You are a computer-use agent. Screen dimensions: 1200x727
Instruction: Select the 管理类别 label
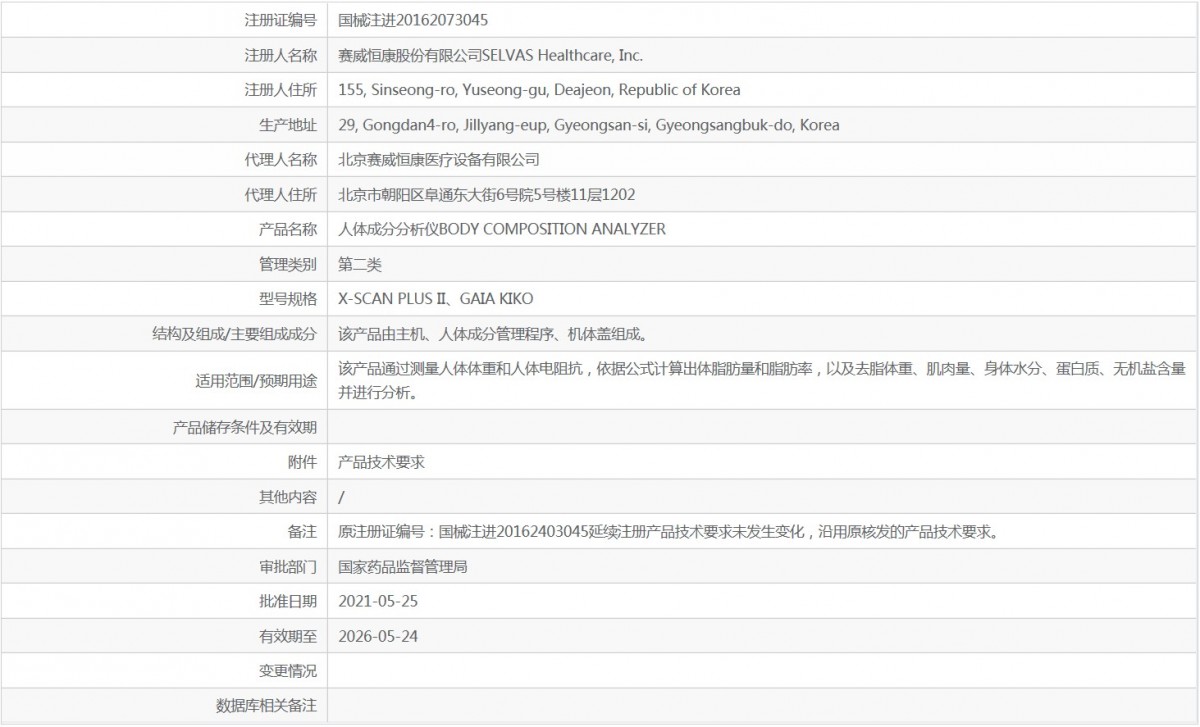point(287,264)
